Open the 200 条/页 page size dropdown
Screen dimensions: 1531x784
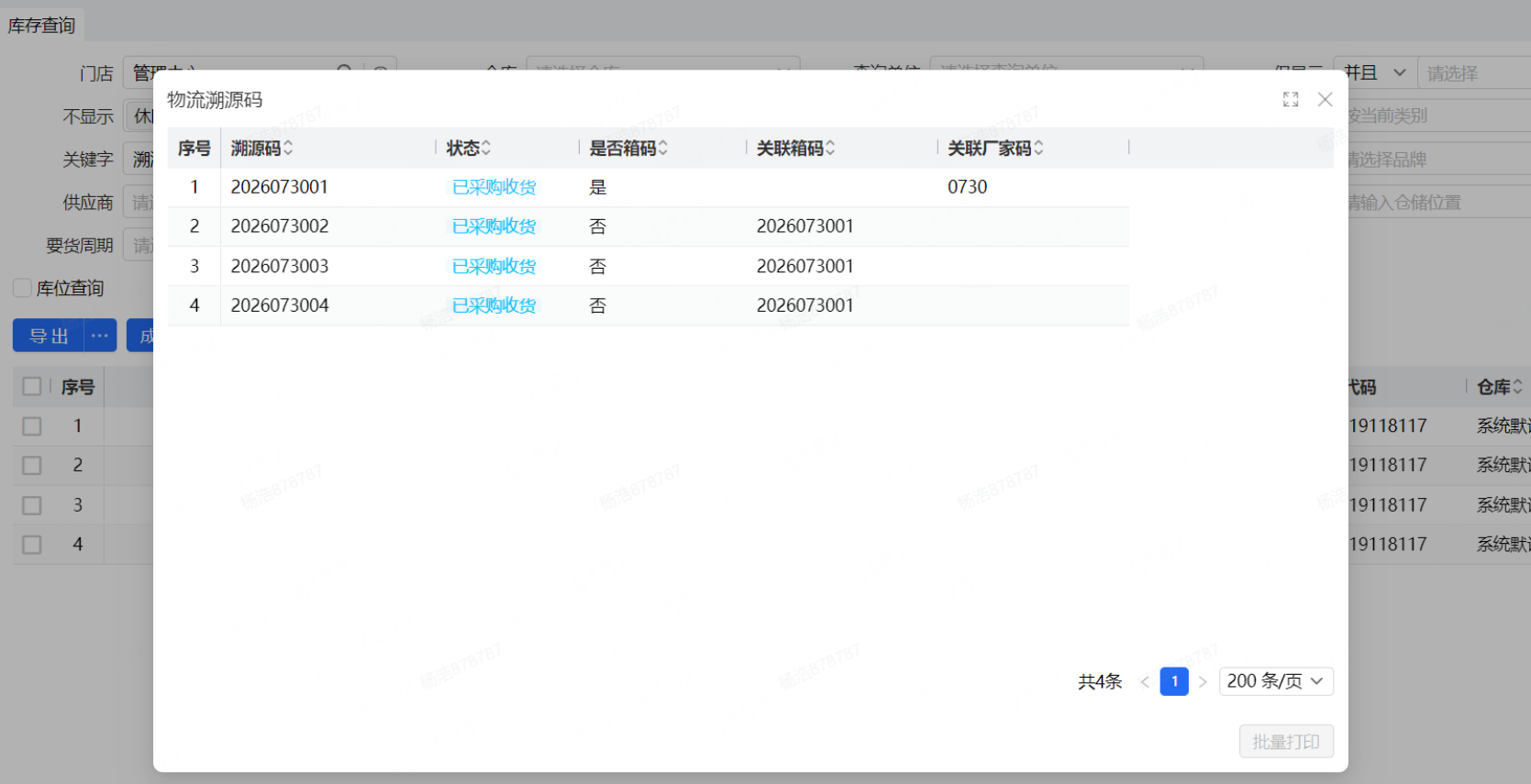[x=1276, y=681]
